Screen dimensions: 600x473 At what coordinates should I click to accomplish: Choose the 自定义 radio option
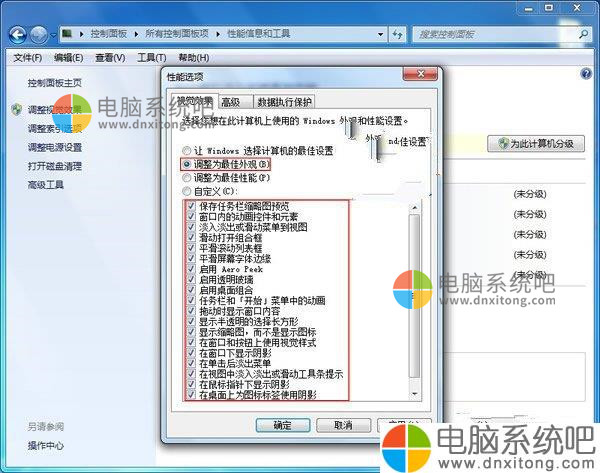[186, 190]
